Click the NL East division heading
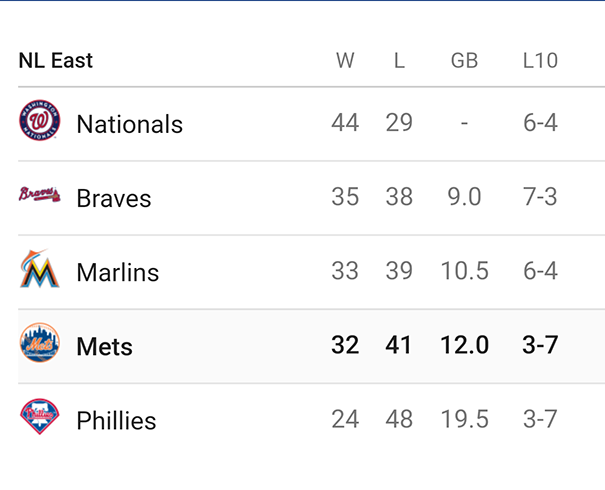 (x=56, y=60)
